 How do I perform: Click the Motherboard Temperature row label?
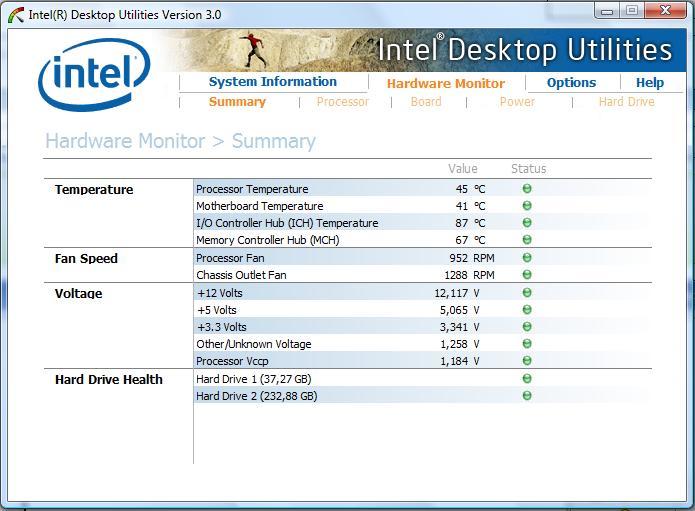click(x=260, y=206)
